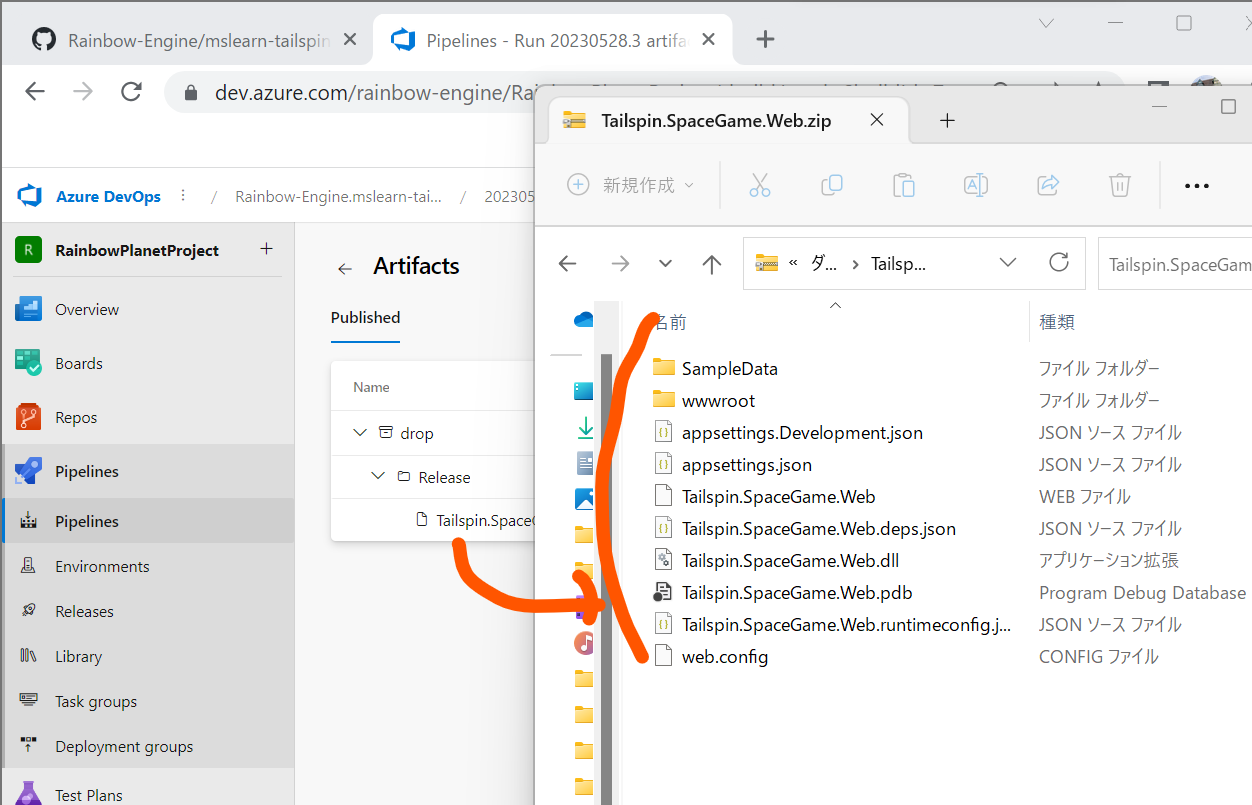Screen dimensions: 1252x805
Task: Go up one folder level in Explorer
Action: coord(712,263)
